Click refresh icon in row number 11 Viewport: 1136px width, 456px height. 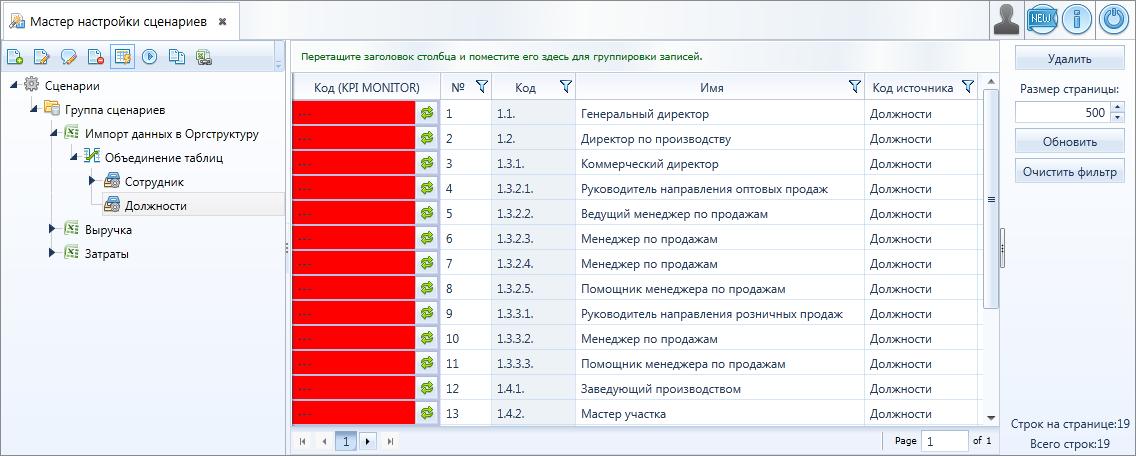tap(427, 363)
